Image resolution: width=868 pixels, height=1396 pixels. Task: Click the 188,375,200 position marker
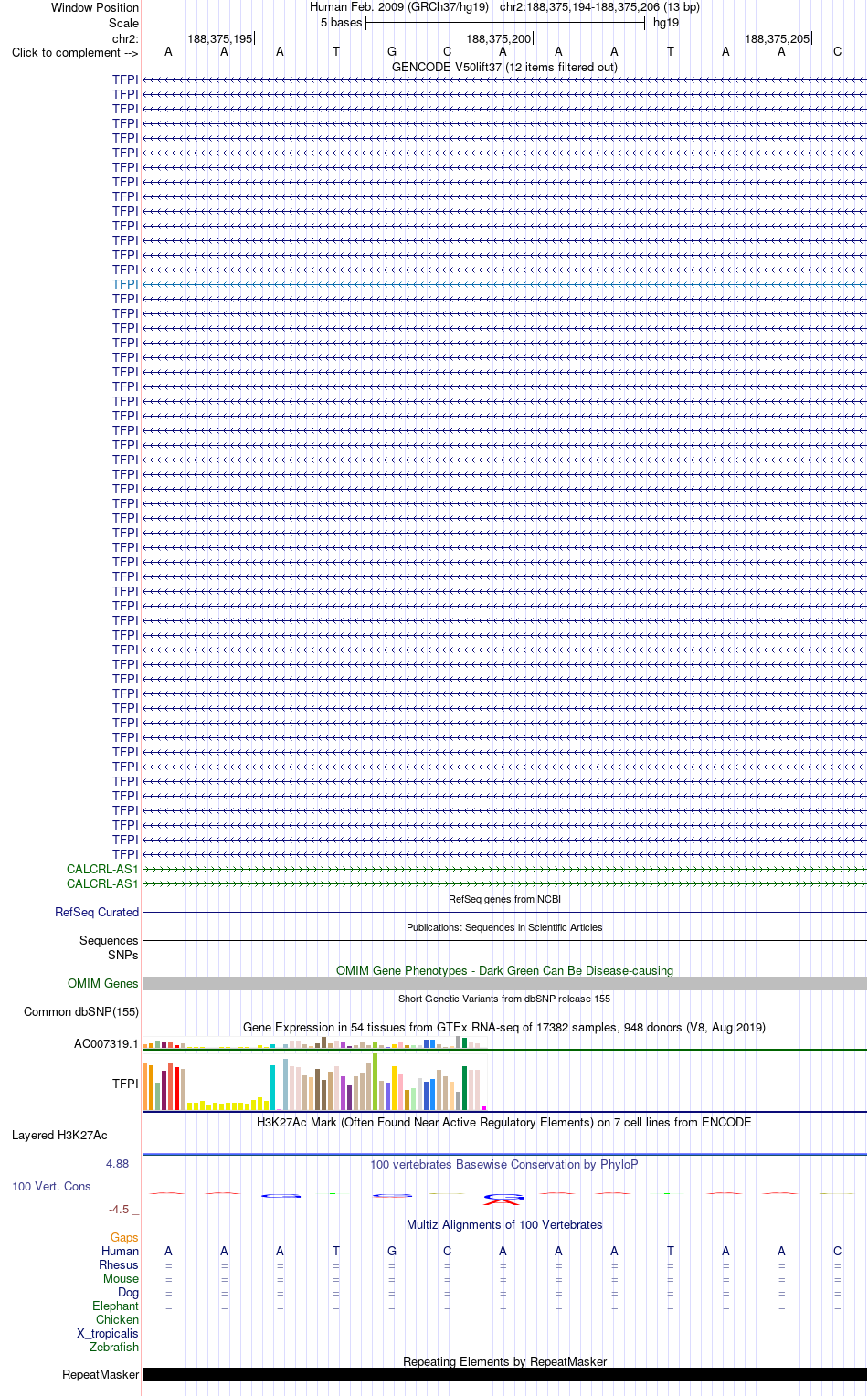(x=499, y=38)
